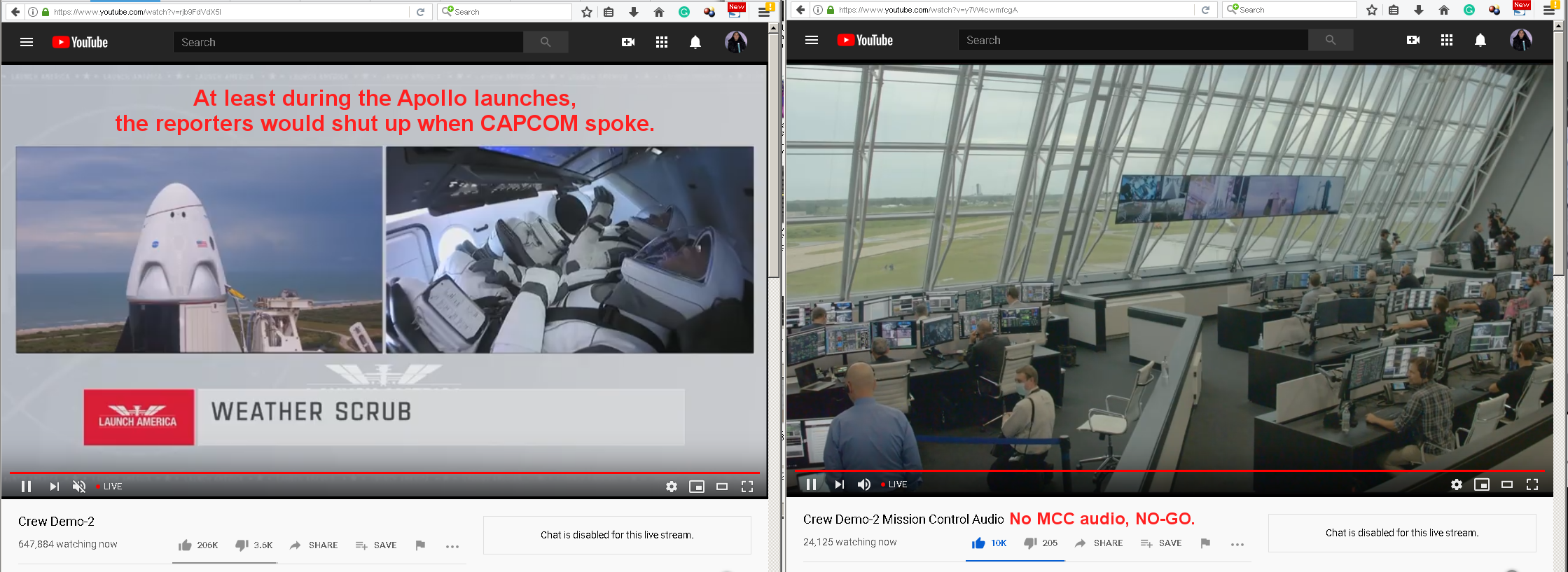This screenshot has width=1568, height=572.
Task: Enter fullscreen in left video player
Action: [x=747, y=487]
